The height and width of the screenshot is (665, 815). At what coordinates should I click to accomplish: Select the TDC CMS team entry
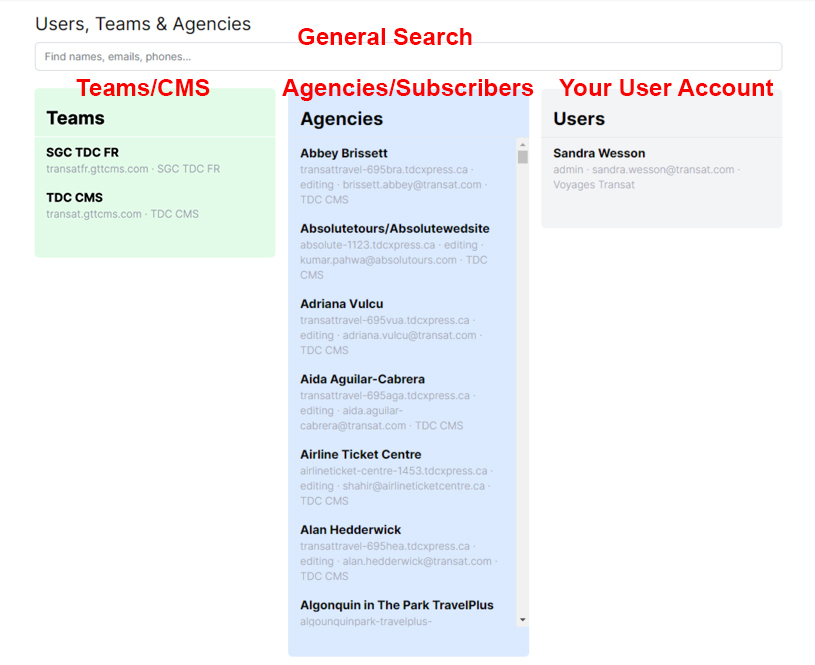(x=74, y=198)
